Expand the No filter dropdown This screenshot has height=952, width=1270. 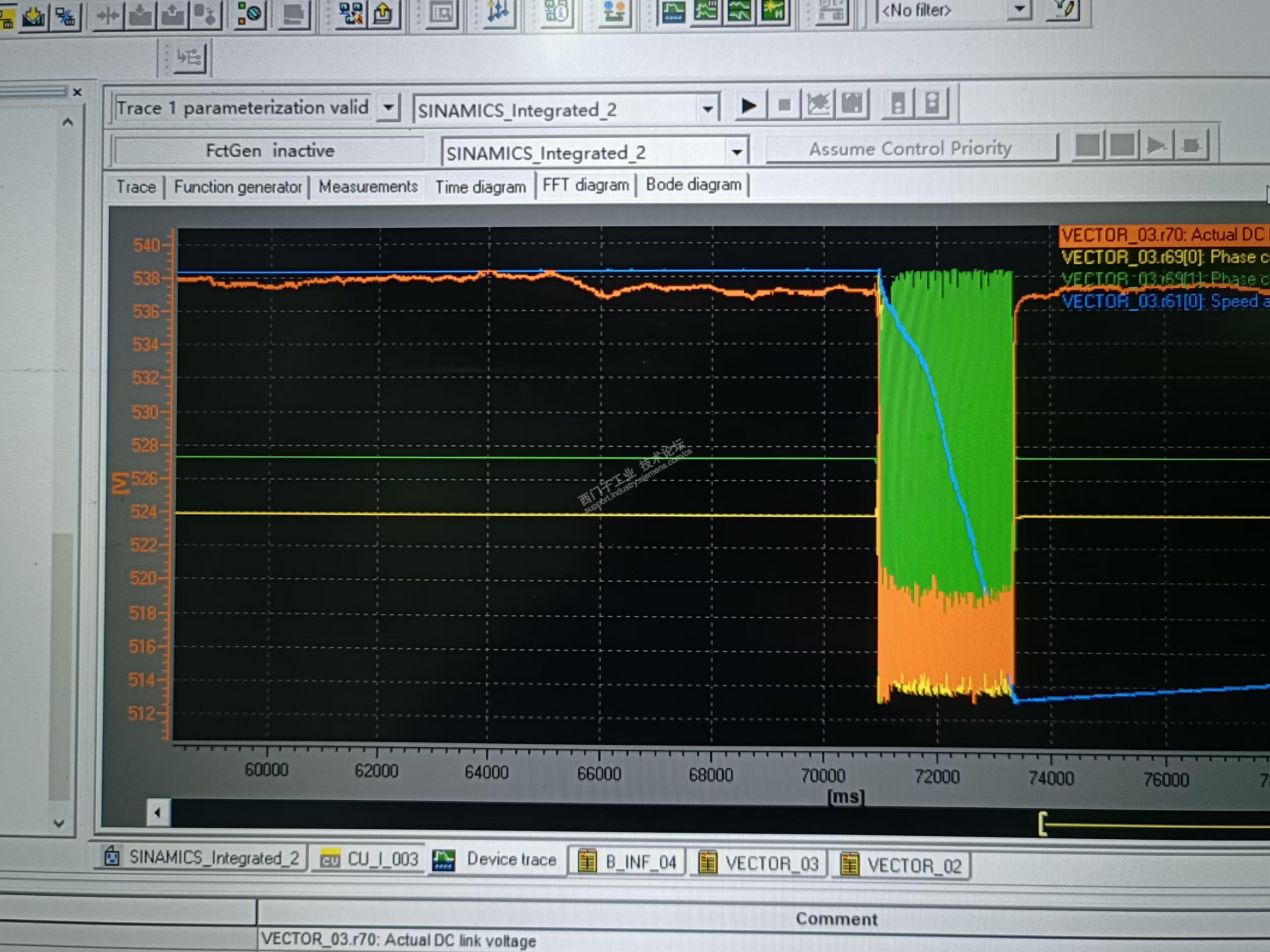click(1020, 9)
